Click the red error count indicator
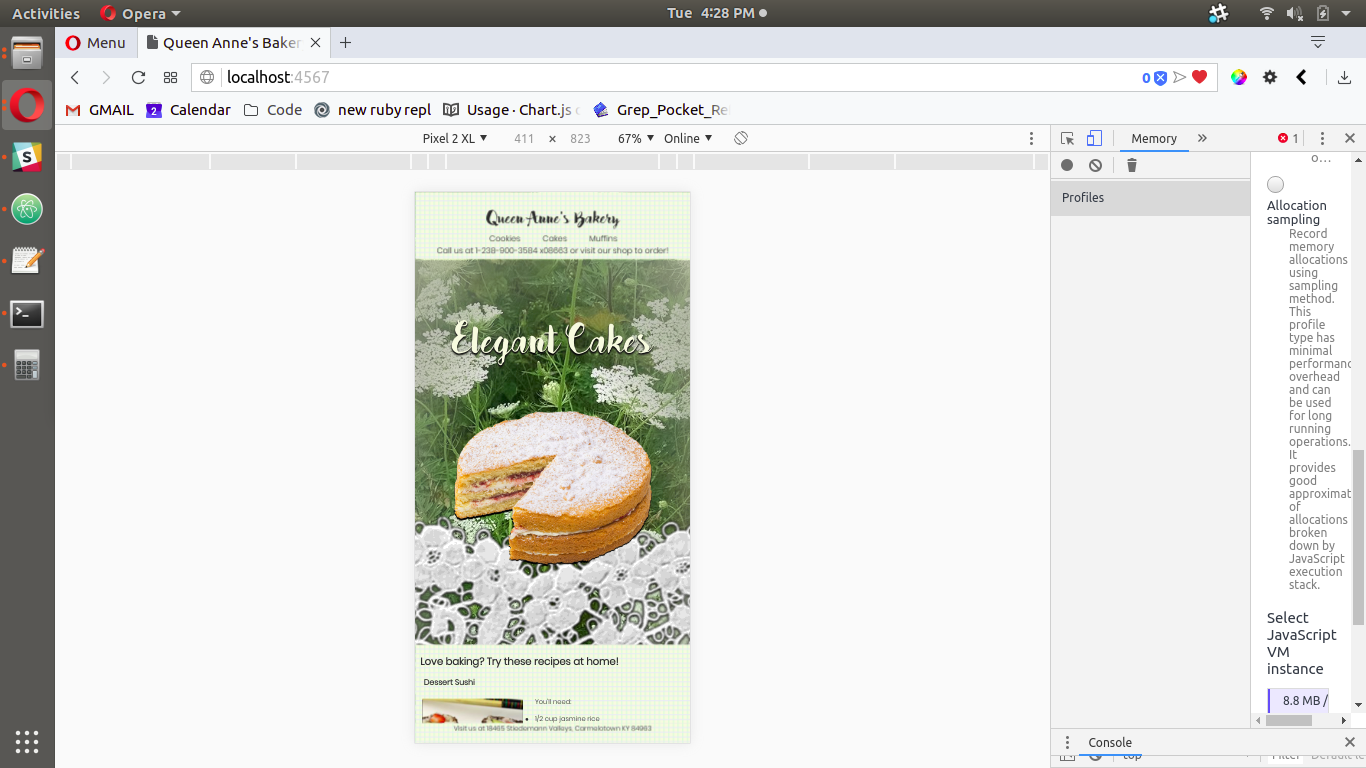This screenshot has height=768, width=1366. [x=1288, y=139]
